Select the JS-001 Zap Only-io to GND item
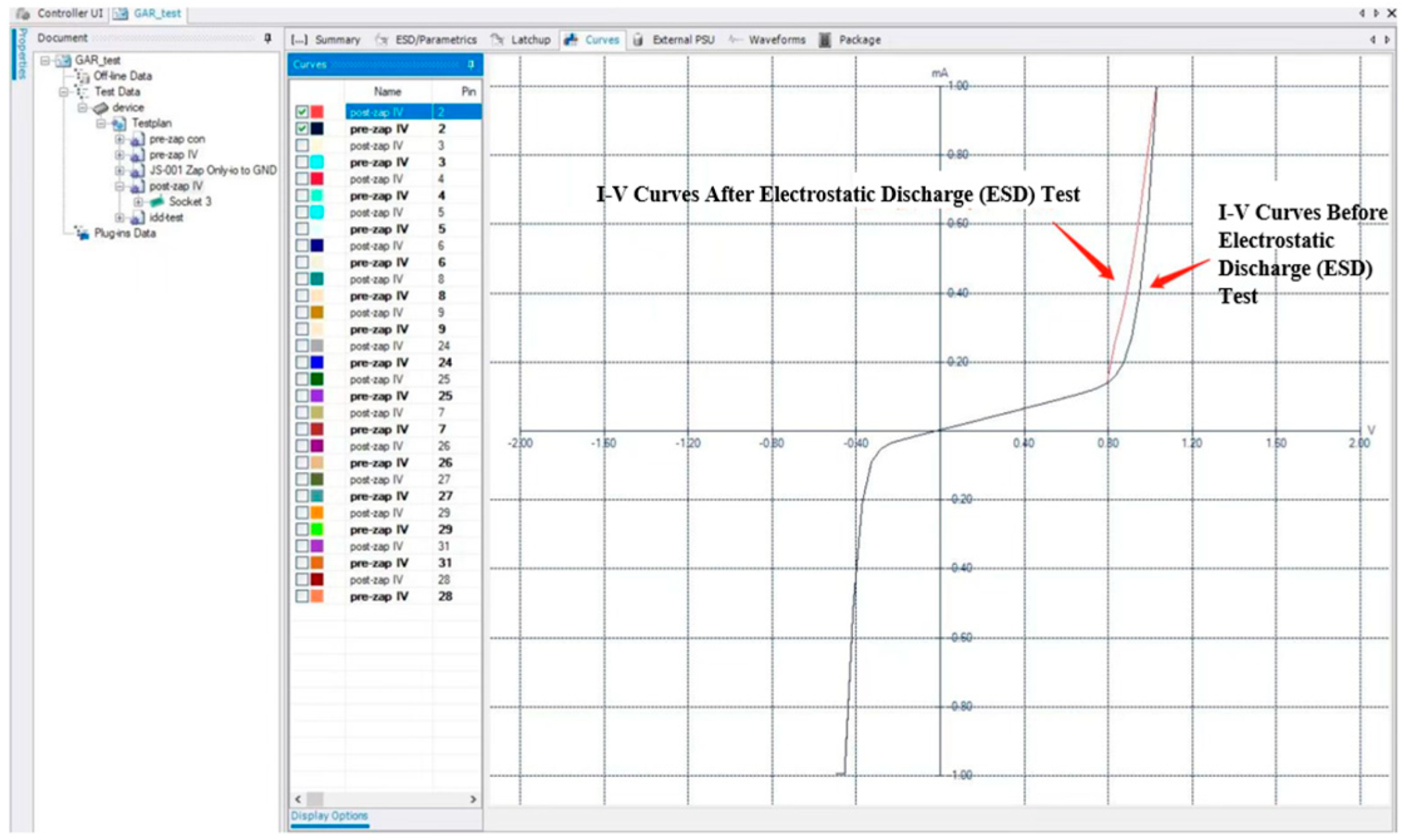Viewport: 1403px width, 840px height. tap(212, 170)
